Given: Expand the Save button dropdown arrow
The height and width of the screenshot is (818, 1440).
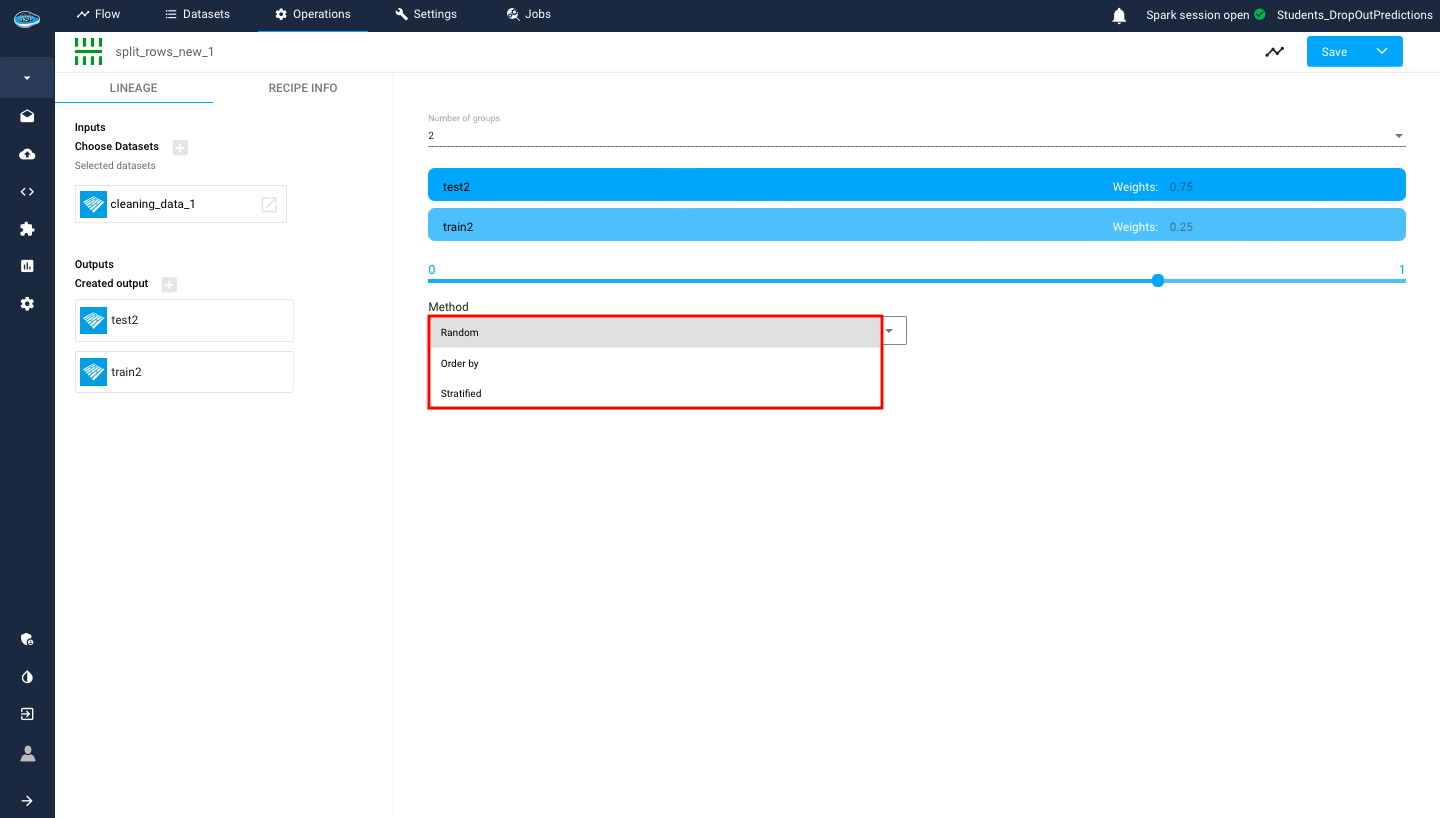Looking at the screenshot, I should click(1382, 52).
